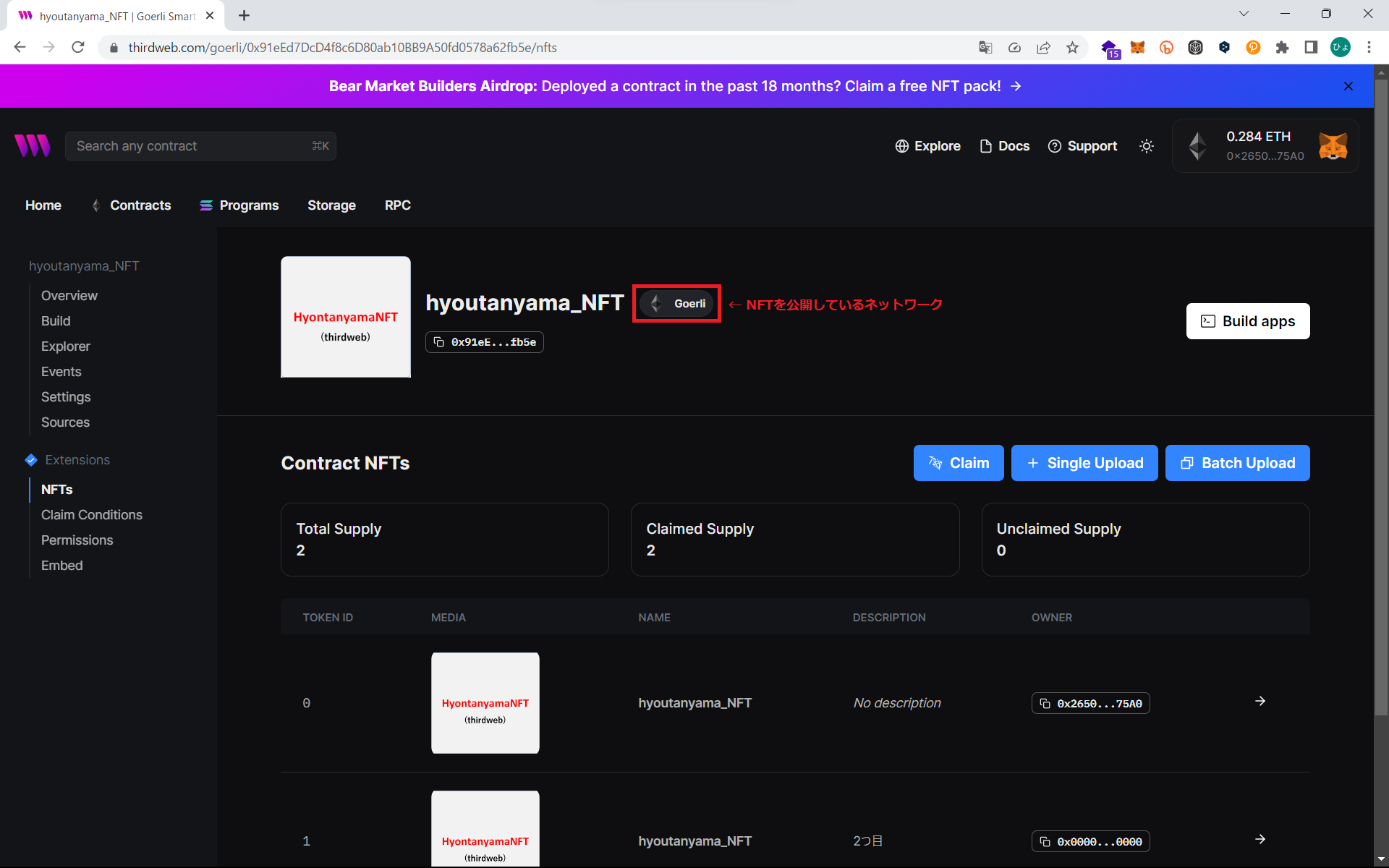Click the thirdweb logo icon
Image resolution: width=1389 pixels, height=868 pixels.
(33, 145)
